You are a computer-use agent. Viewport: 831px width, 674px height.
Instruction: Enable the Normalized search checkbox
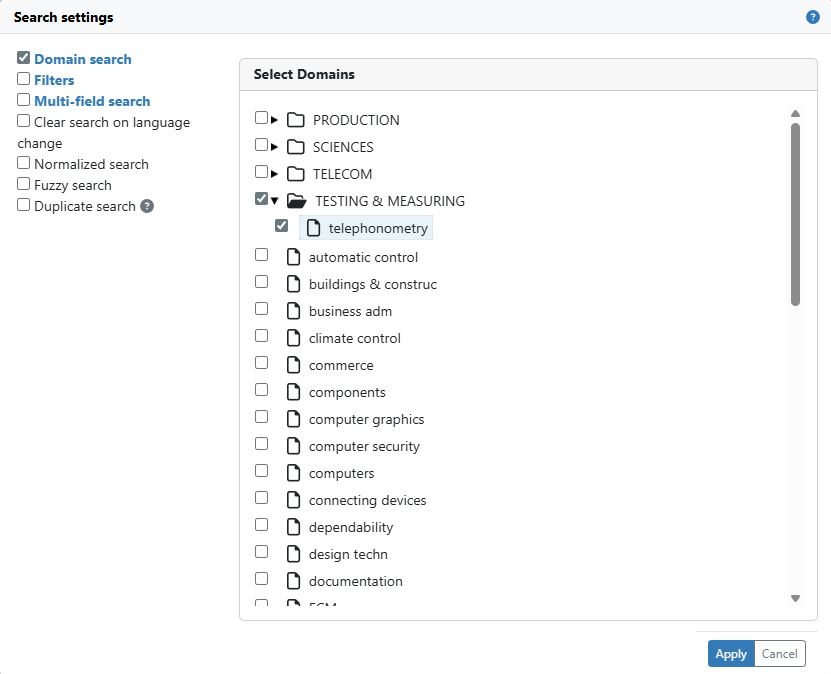pyautogui.click(x=23, y=163)
